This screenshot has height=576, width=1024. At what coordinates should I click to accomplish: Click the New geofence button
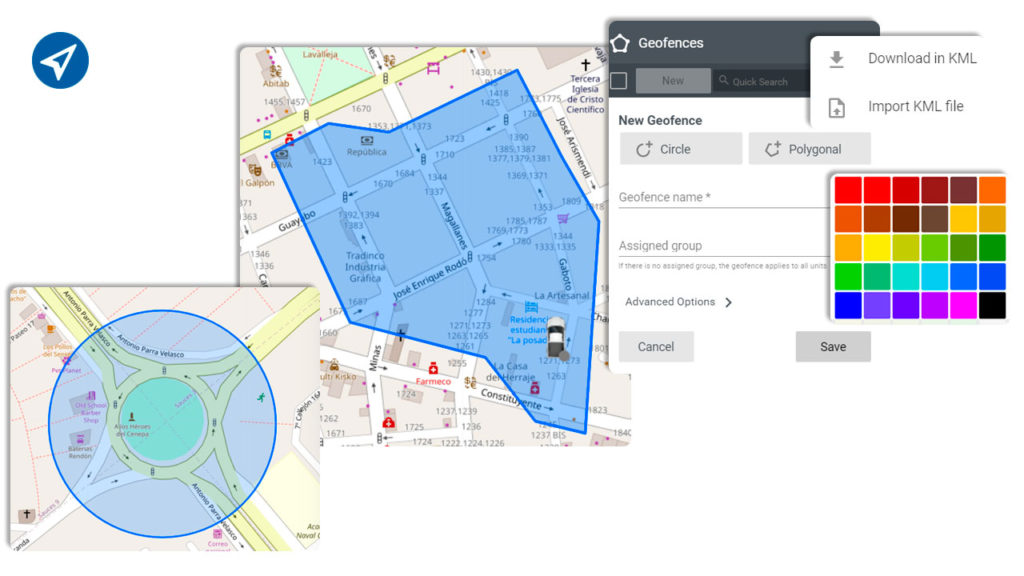tap(673, 81)
